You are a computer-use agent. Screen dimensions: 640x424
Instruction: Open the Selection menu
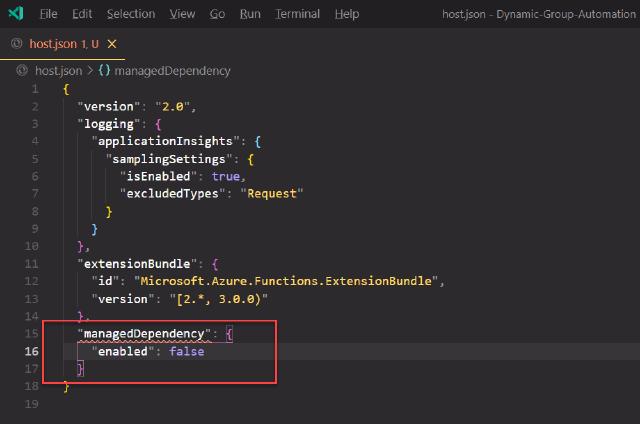click(x=131, y=14)
